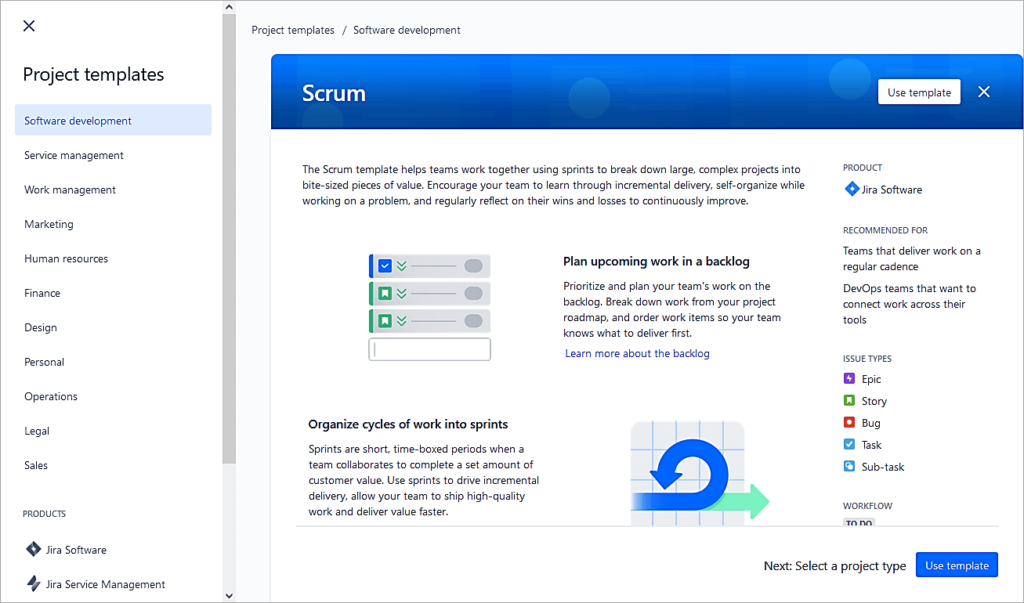Close the Scrum template preview

click(x=983, y=91)
